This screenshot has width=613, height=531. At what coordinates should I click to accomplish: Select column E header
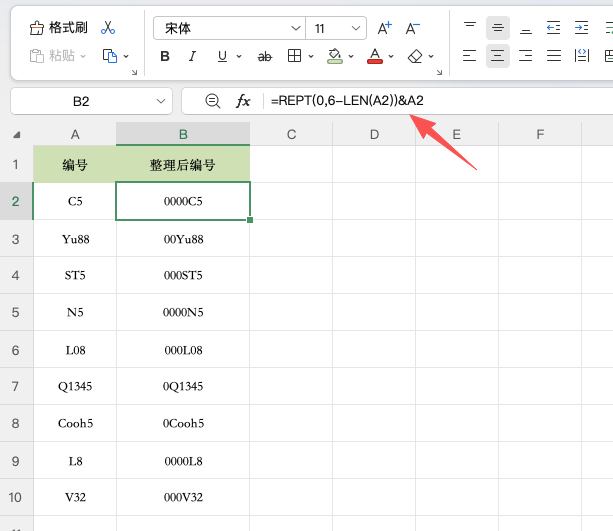457,135
